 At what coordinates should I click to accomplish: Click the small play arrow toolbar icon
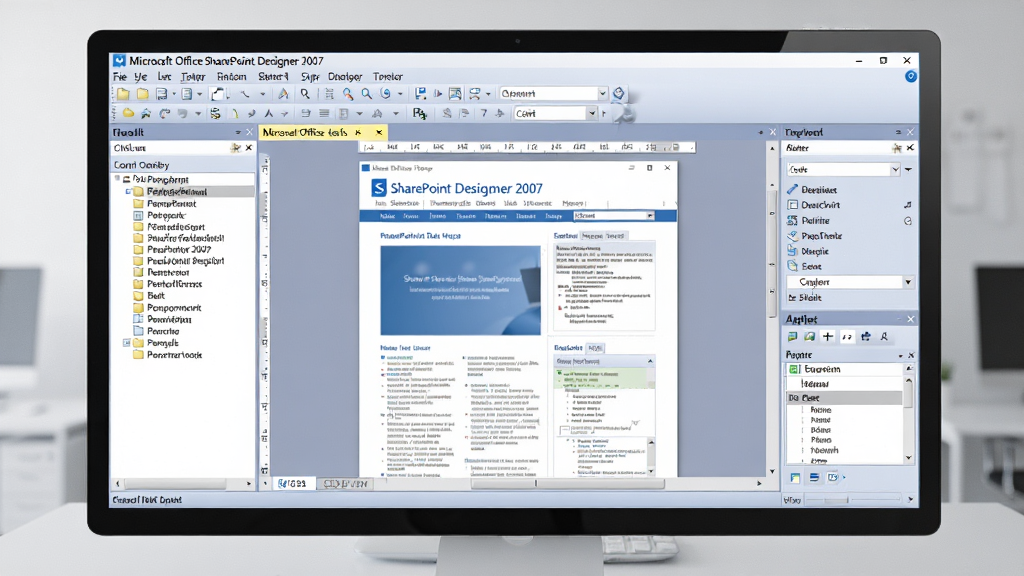(438, 94)
